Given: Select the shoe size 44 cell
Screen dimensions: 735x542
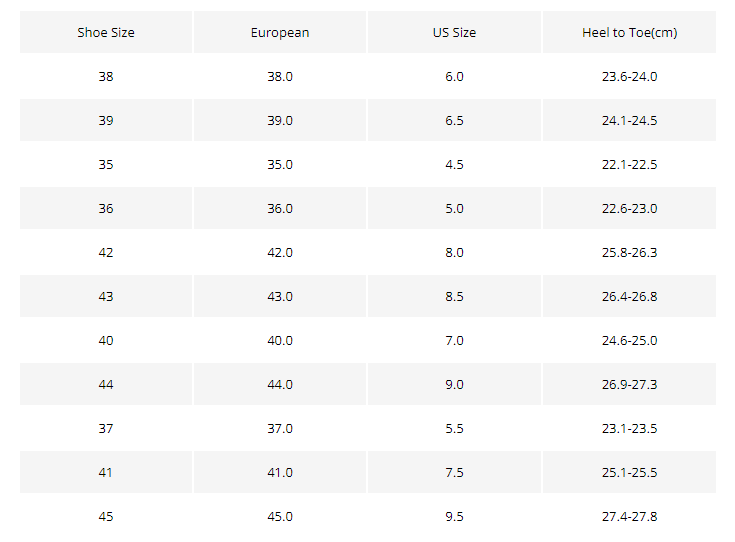Looking at the screenshot, I should 106,384.
